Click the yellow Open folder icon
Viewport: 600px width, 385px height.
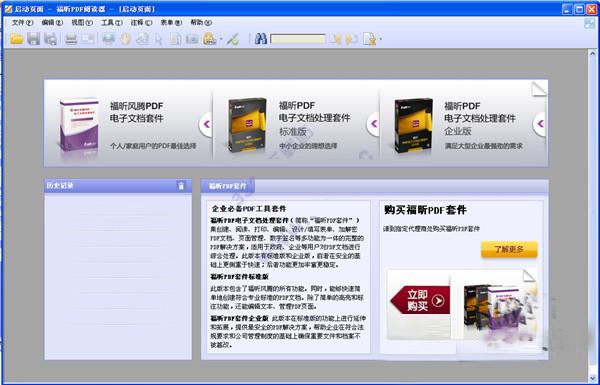coord(16,39)
